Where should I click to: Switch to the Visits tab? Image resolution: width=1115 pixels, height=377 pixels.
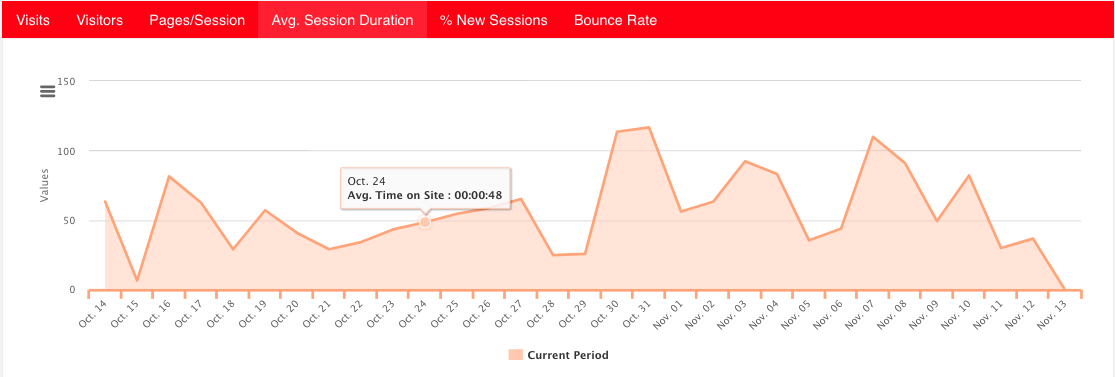(33, 20)
